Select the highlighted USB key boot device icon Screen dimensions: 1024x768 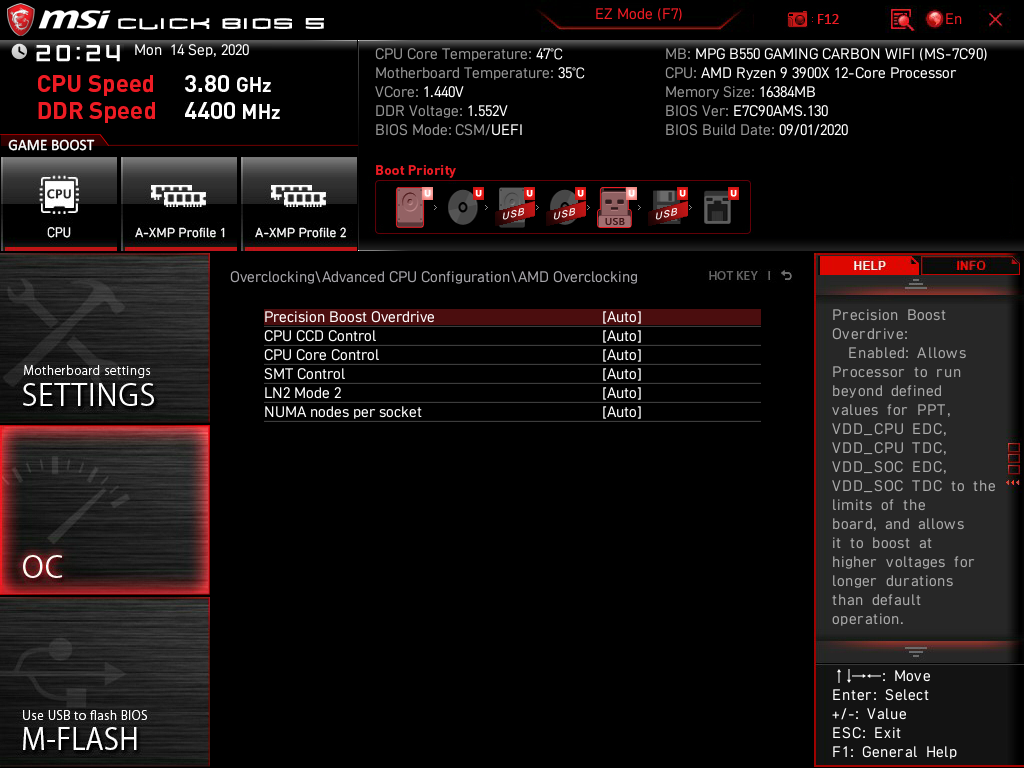point(616,207)
